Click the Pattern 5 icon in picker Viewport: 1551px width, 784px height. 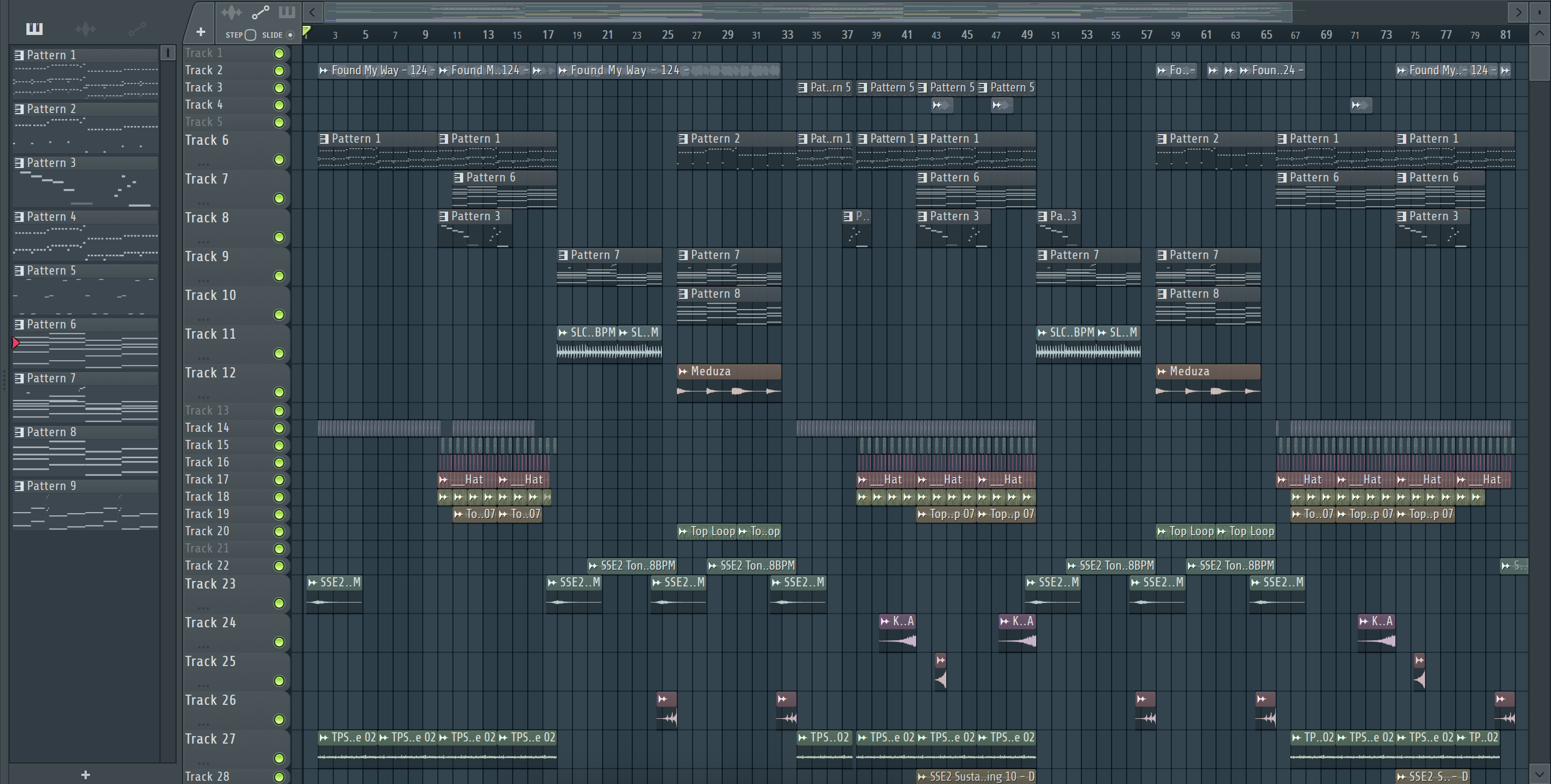tap(19, 270)
